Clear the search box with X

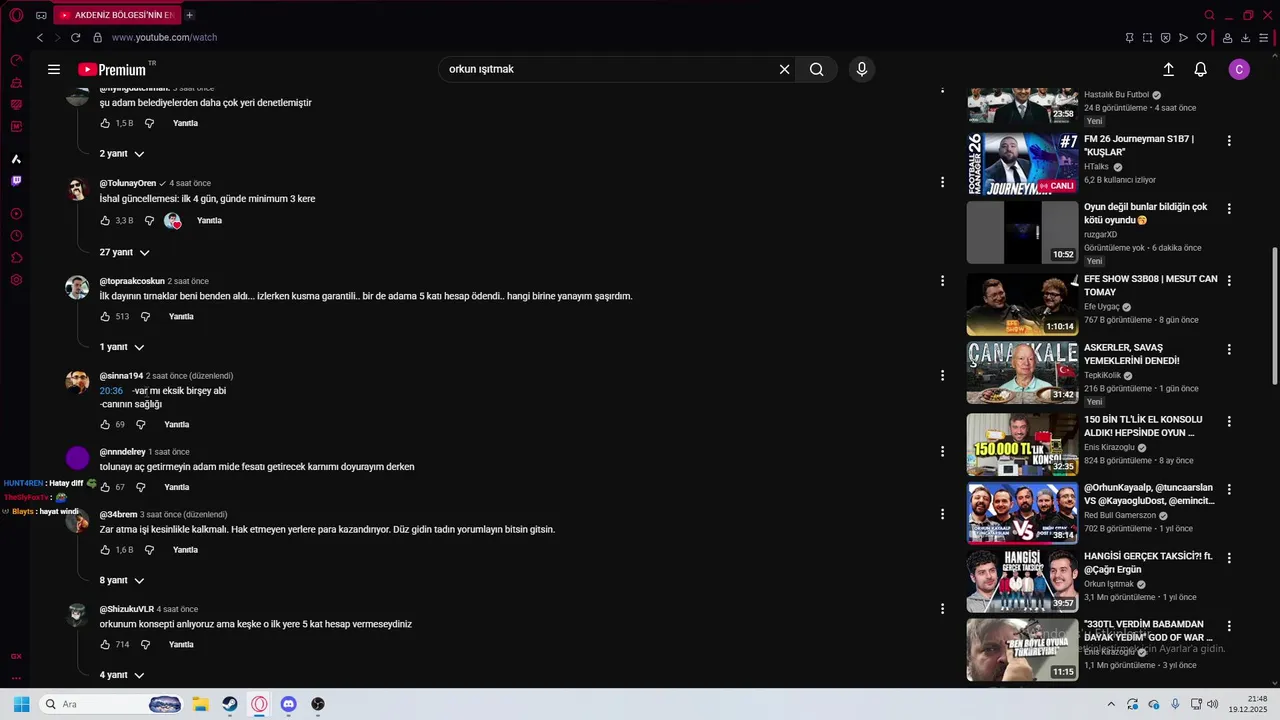785,69
